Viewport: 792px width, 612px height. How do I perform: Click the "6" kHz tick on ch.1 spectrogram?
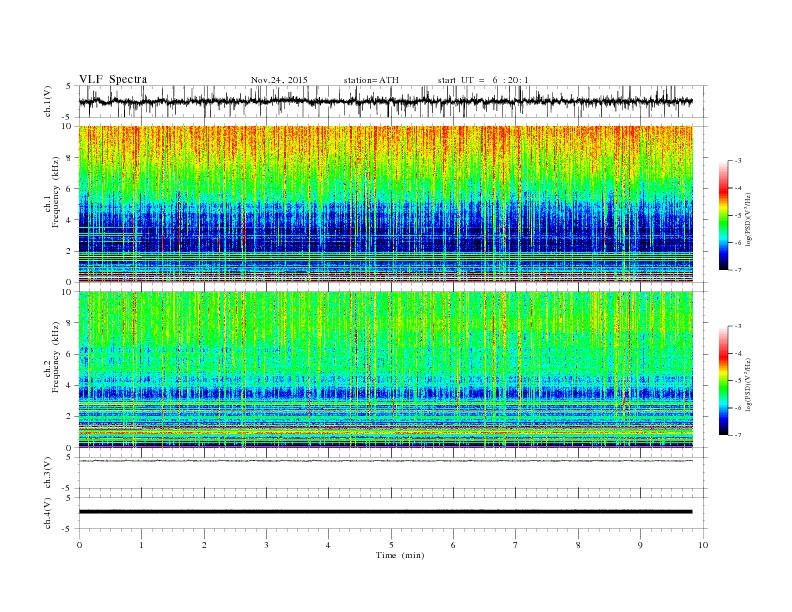[69, 189]
